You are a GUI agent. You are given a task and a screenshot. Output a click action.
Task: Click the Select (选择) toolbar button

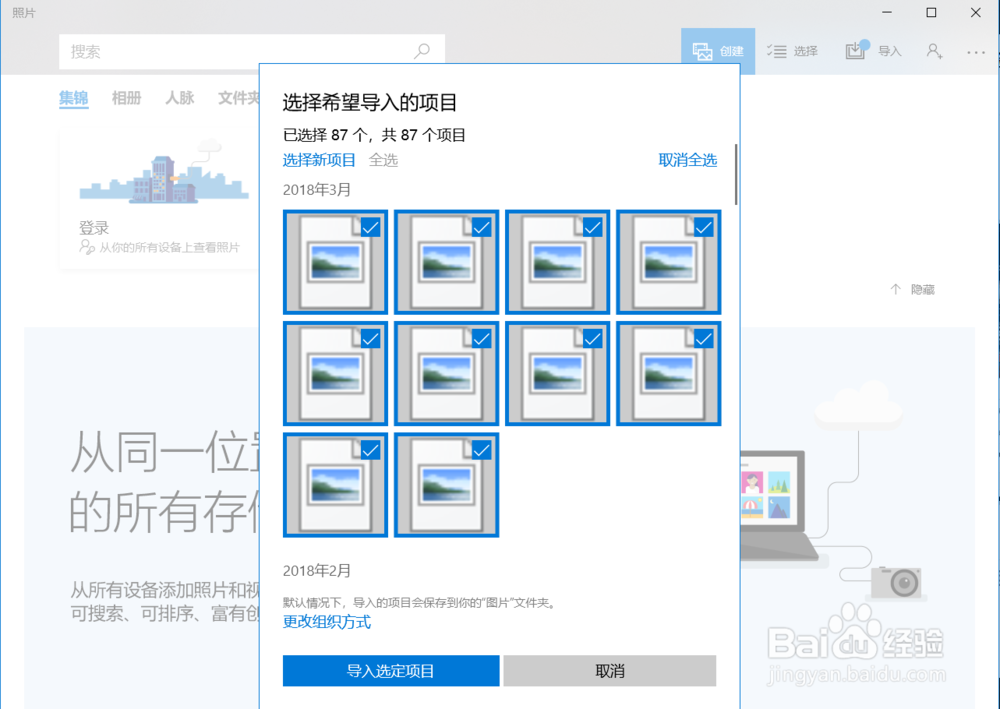(792, 51)
